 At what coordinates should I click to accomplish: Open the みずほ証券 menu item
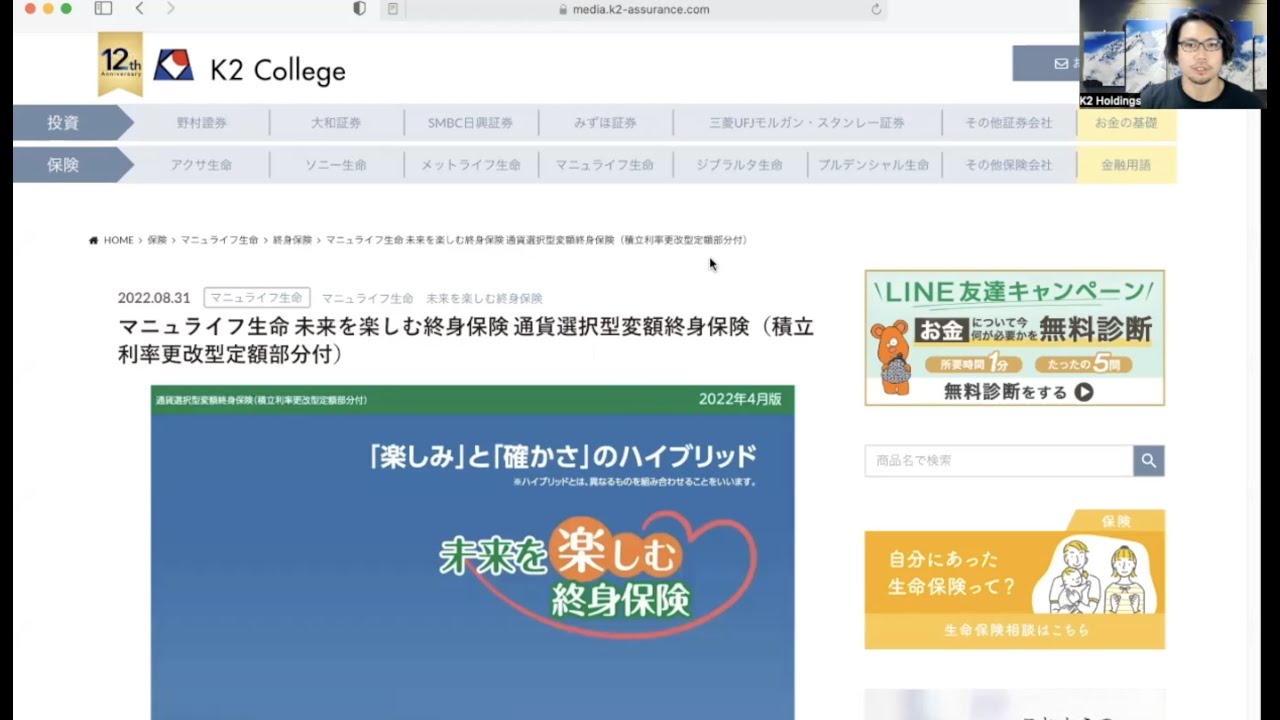pyautogui.click(x=605, y=123)
